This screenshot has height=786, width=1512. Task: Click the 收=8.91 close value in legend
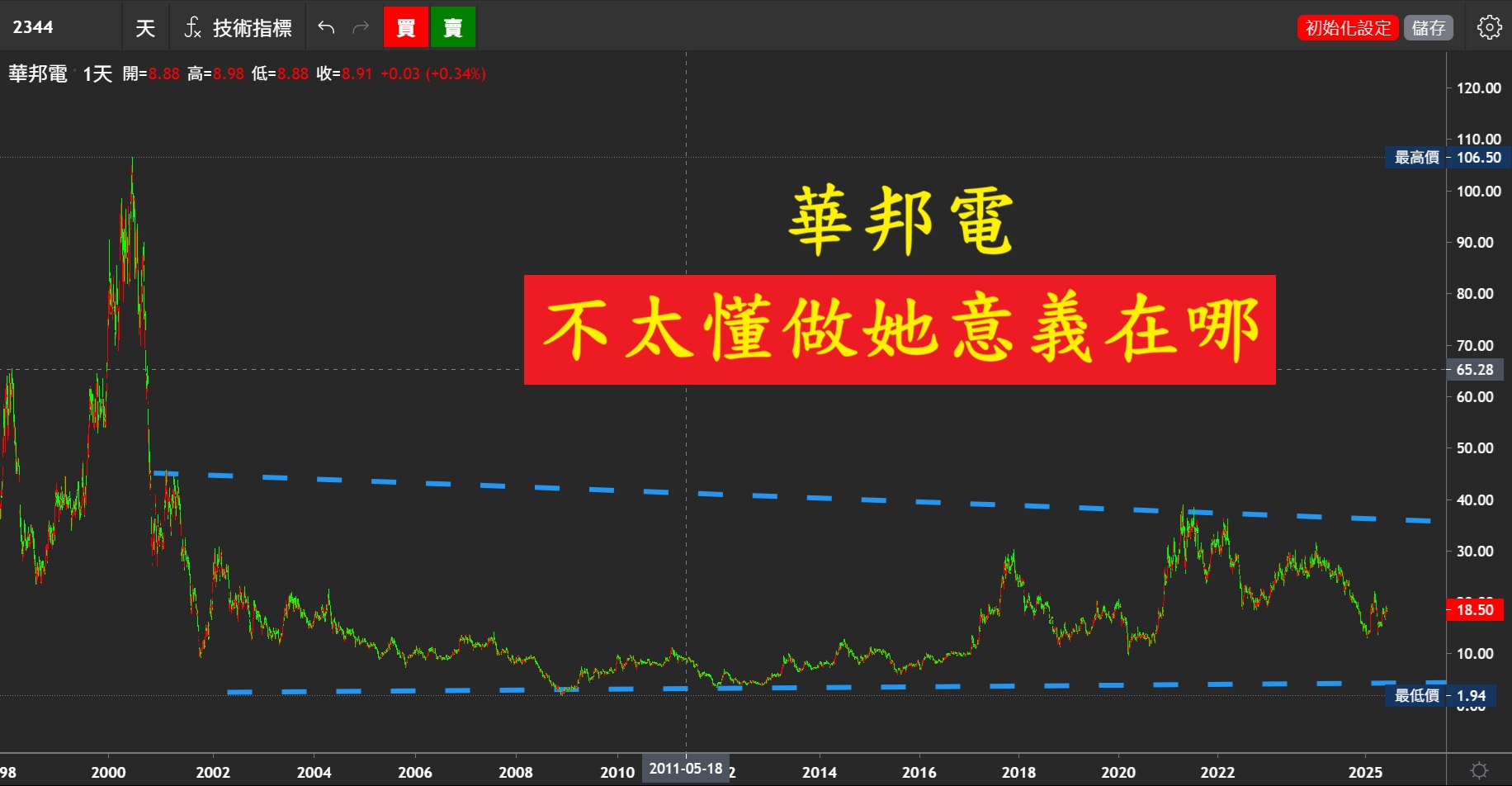pos(344,73)
